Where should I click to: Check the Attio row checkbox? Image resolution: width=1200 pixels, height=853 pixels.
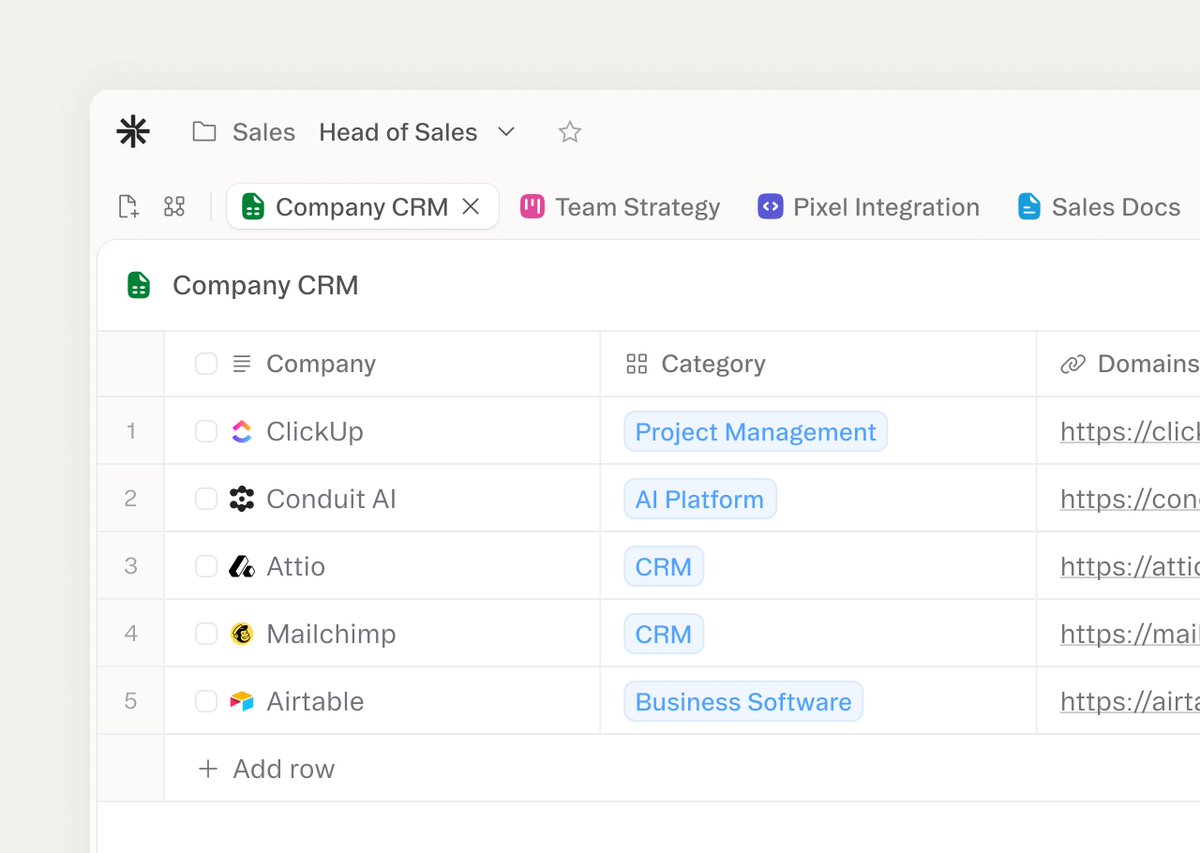pos(206,566)
